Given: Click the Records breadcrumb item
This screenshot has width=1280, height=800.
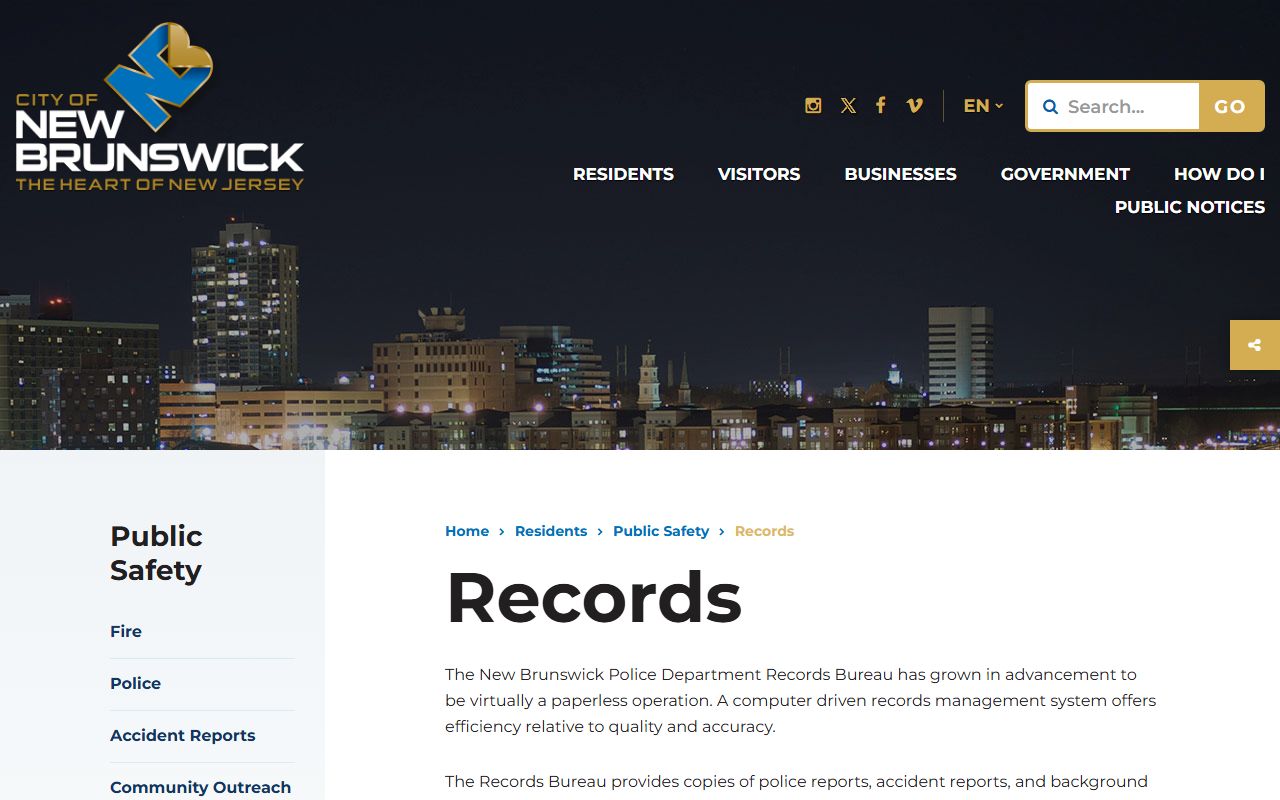Looking at the screenshot, I should click(x=764, y=531).
